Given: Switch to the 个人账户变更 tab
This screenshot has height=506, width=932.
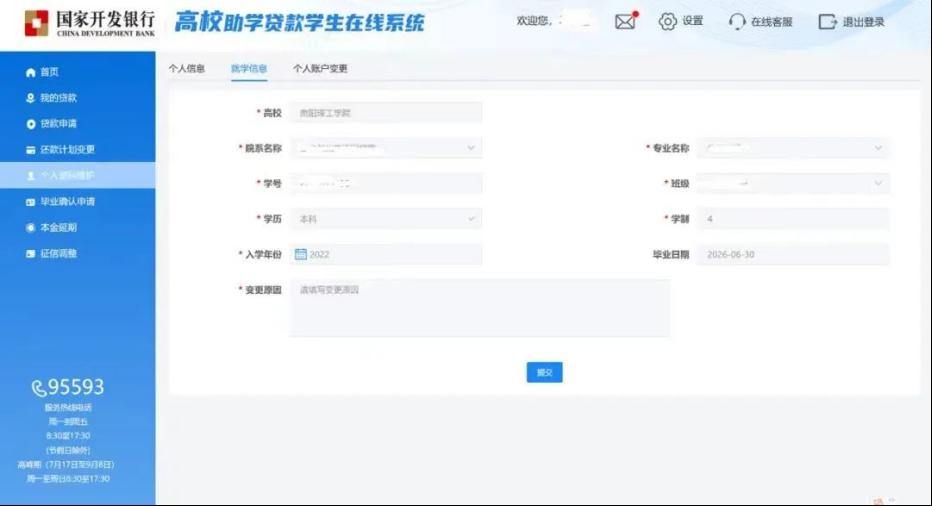Looking at the screenshot, I should [x=320, y=69].
